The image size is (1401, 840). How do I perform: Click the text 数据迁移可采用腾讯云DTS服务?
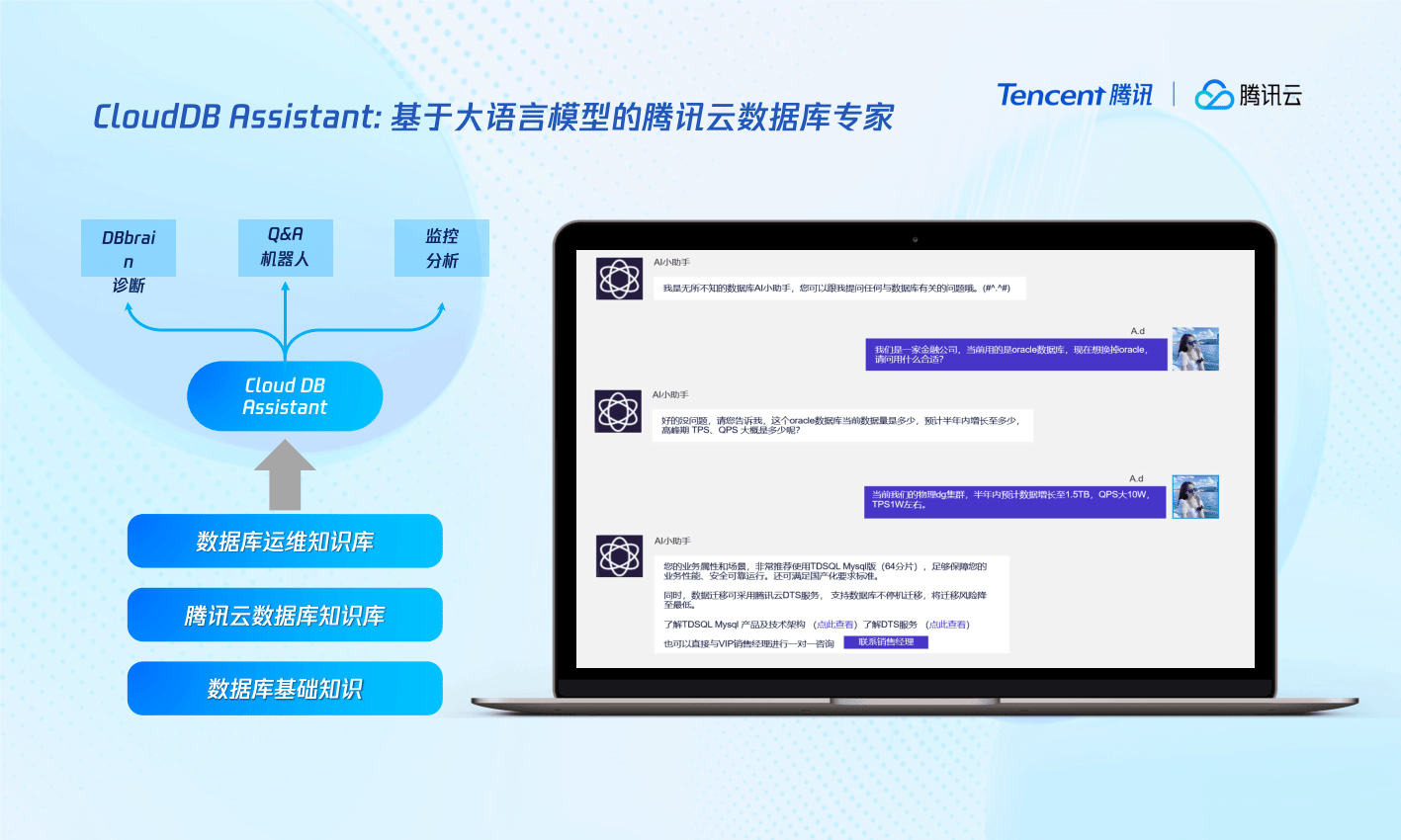pos(754,596)
